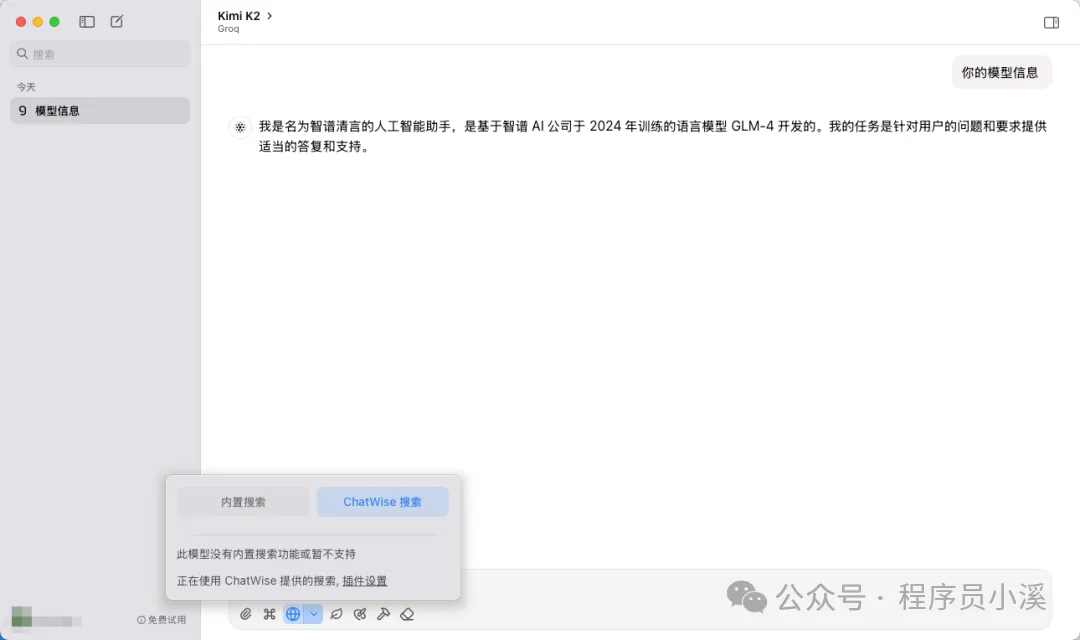The height and width of the screenshot is (640, 1080).
Task: Click the assistant reply about GLM-4
Action: click(652, 136)
